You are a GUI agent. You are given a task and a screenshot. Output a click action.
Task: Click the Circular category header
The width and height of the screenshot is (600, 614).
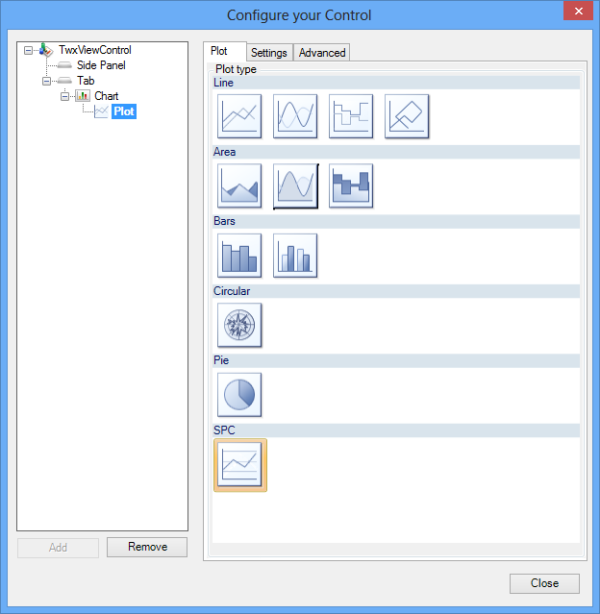(x=396, y=291)
